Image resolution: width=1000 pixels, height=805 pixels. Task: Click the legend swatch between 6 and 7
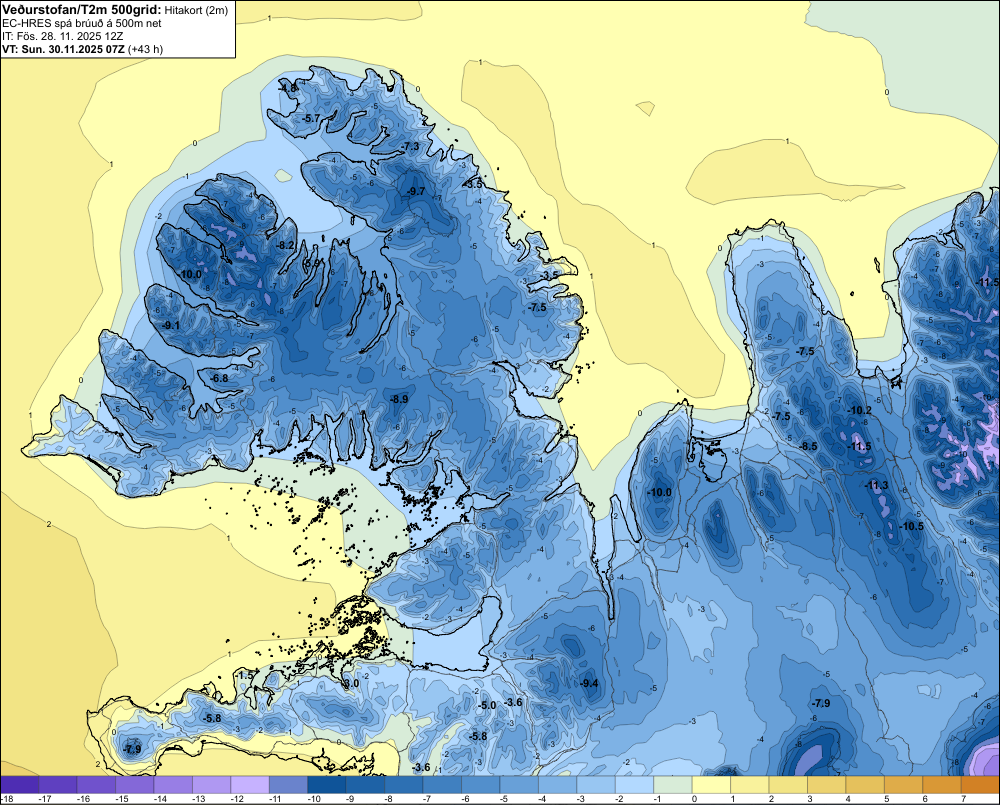pos(942,785)
